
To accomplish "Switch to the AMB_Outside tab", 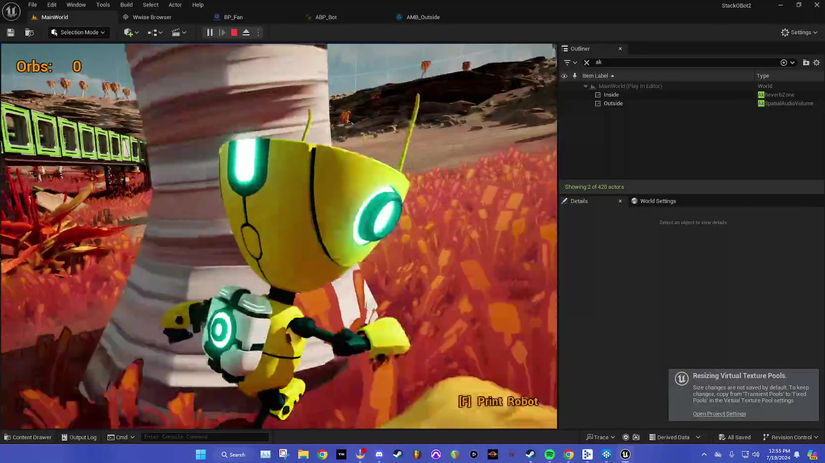I will [422, 17].
